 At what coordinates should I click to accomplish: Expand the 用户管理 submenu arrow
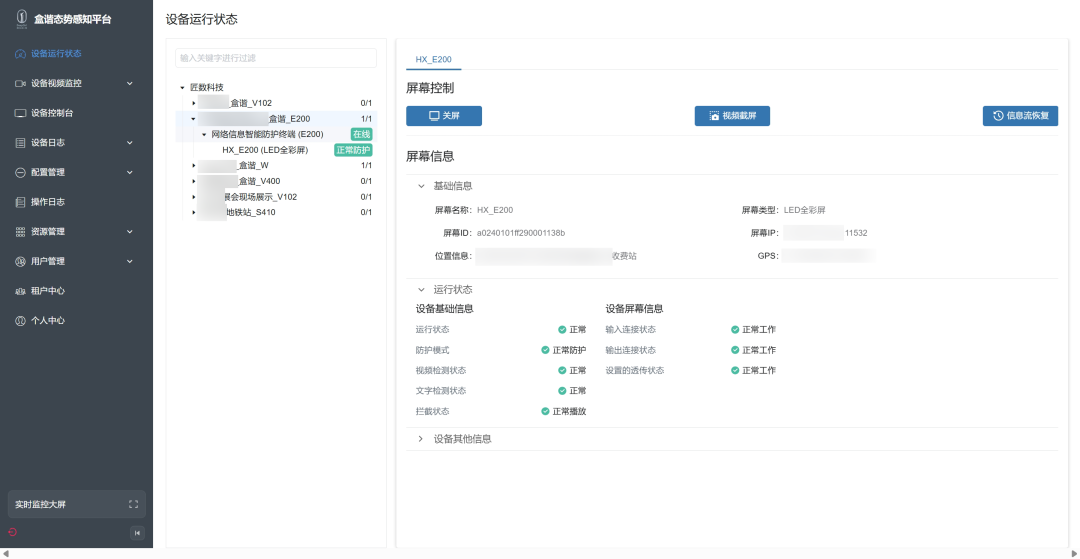coord(129,261)
